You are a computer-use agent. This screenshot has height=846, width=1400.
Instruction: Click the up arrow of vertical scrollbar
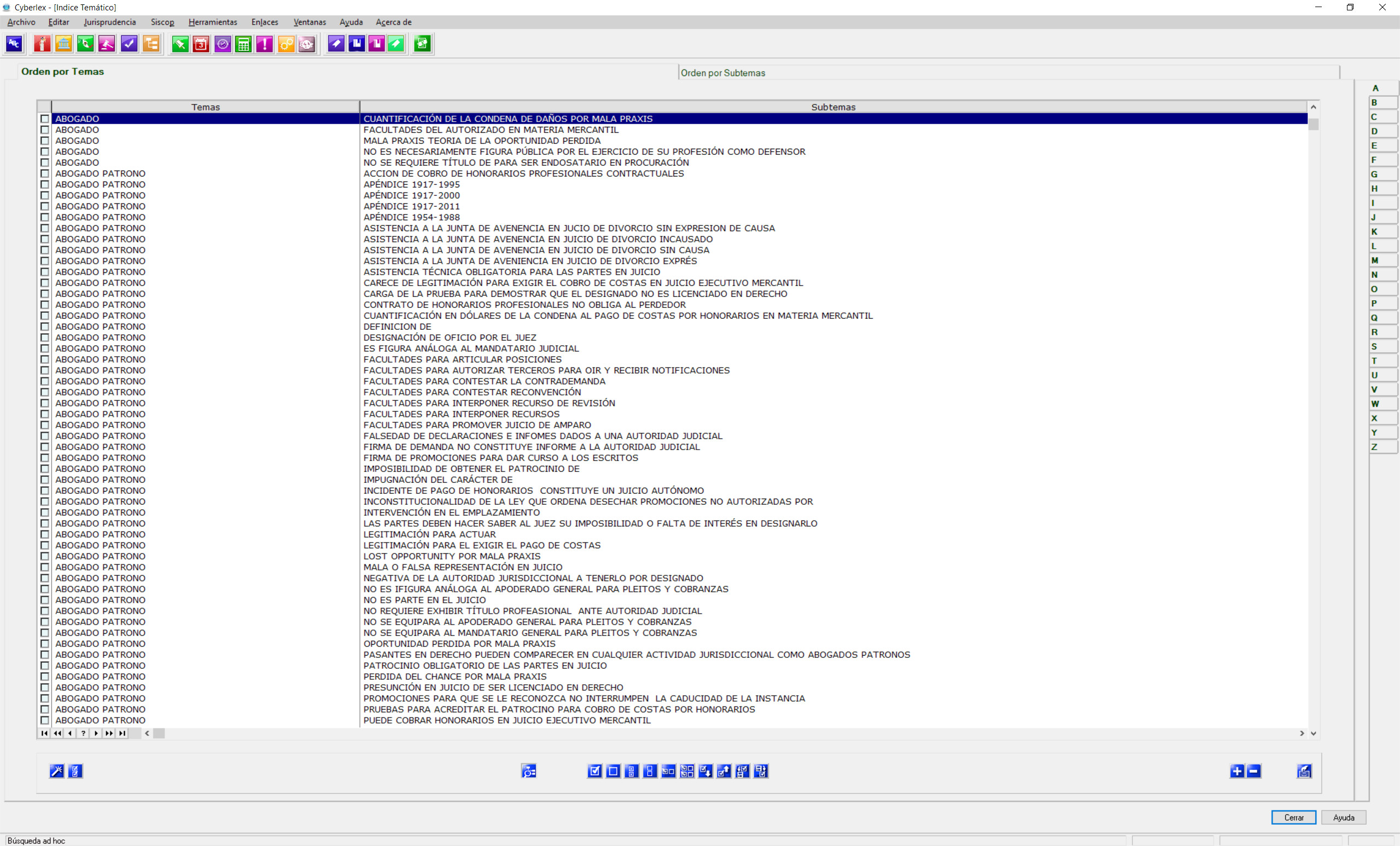(1313, 107)
